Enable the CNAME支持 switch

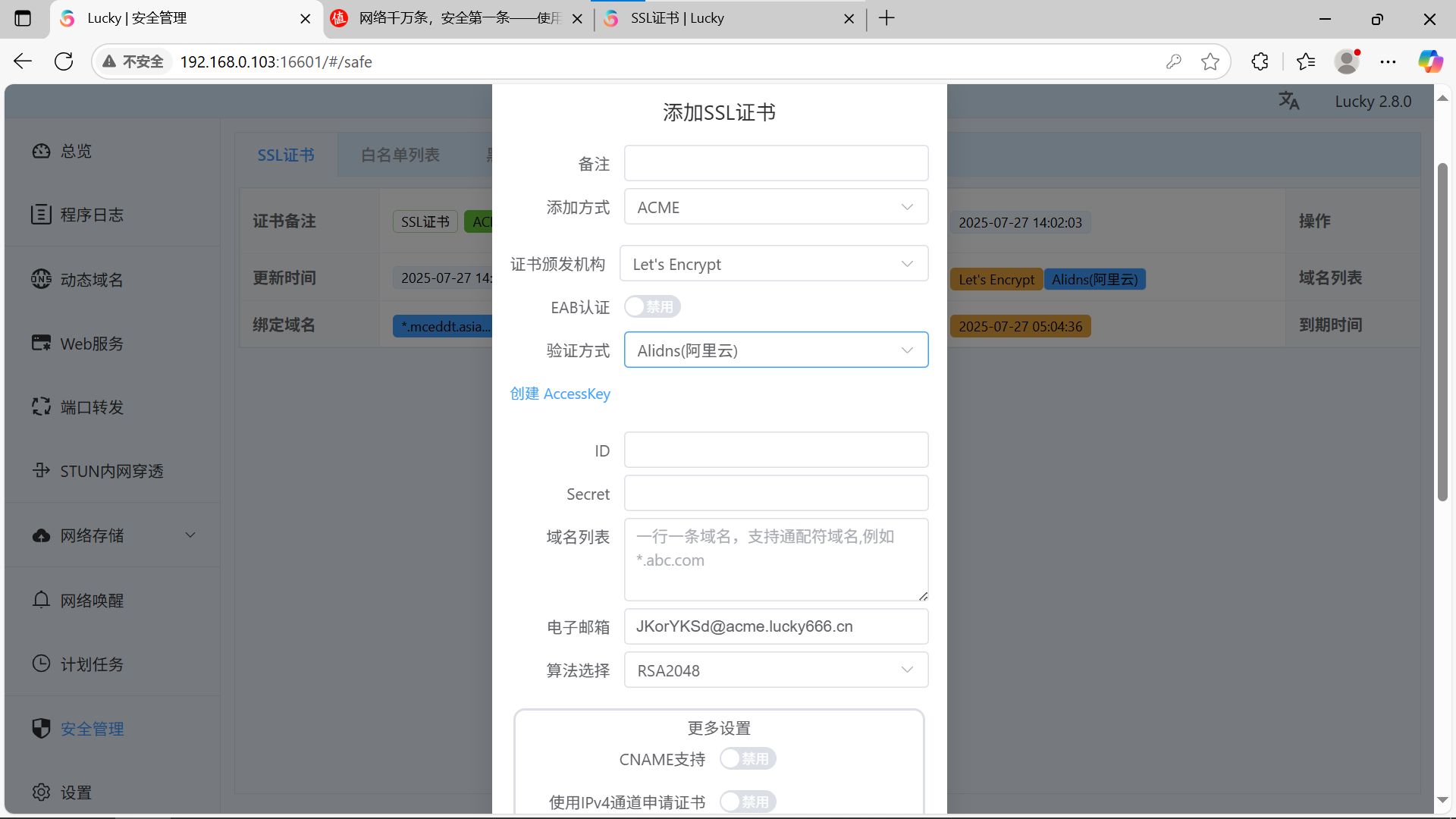pos(748,758)
